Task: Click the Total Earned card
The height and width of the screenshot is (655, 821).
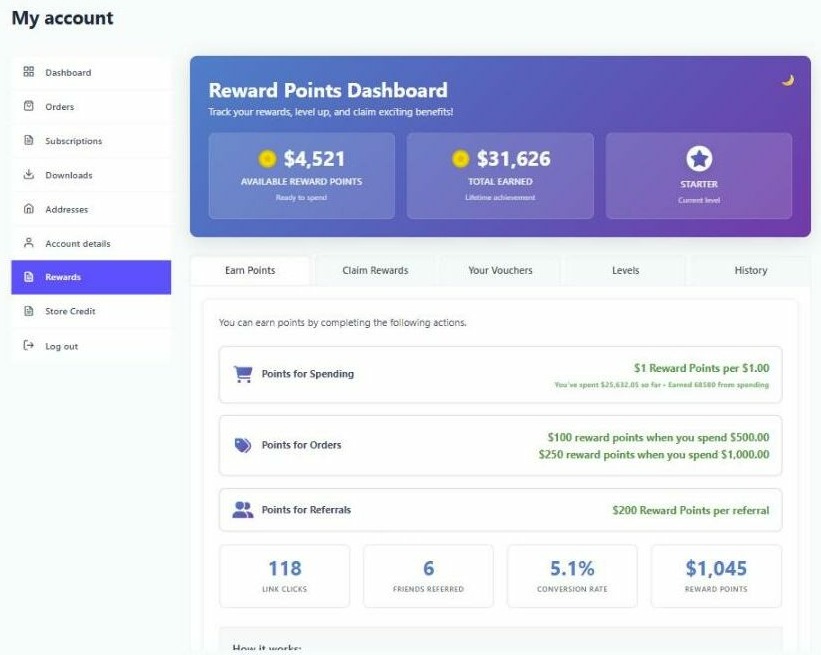Action: 500,175
